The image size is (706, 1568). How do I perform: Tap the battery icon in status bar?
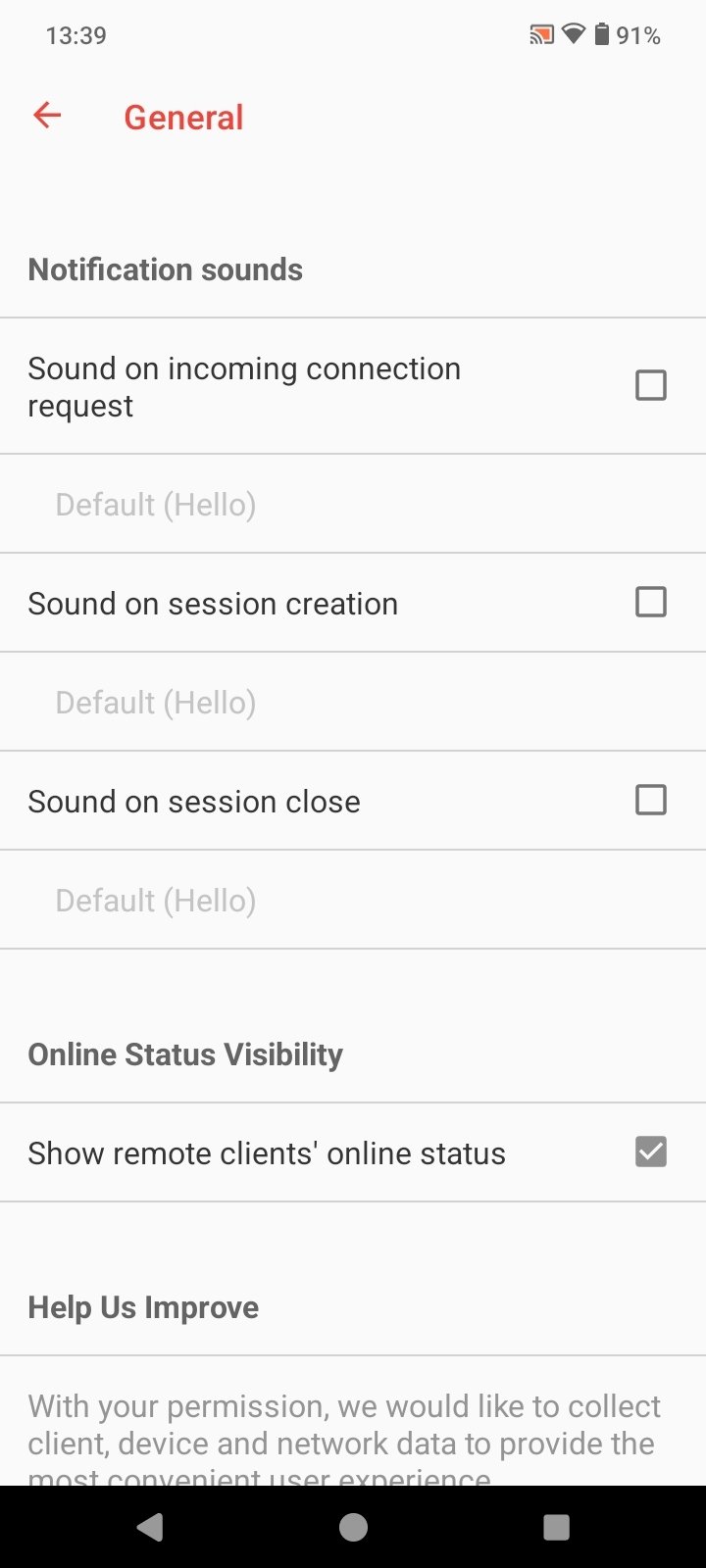(x=602, y=35)
